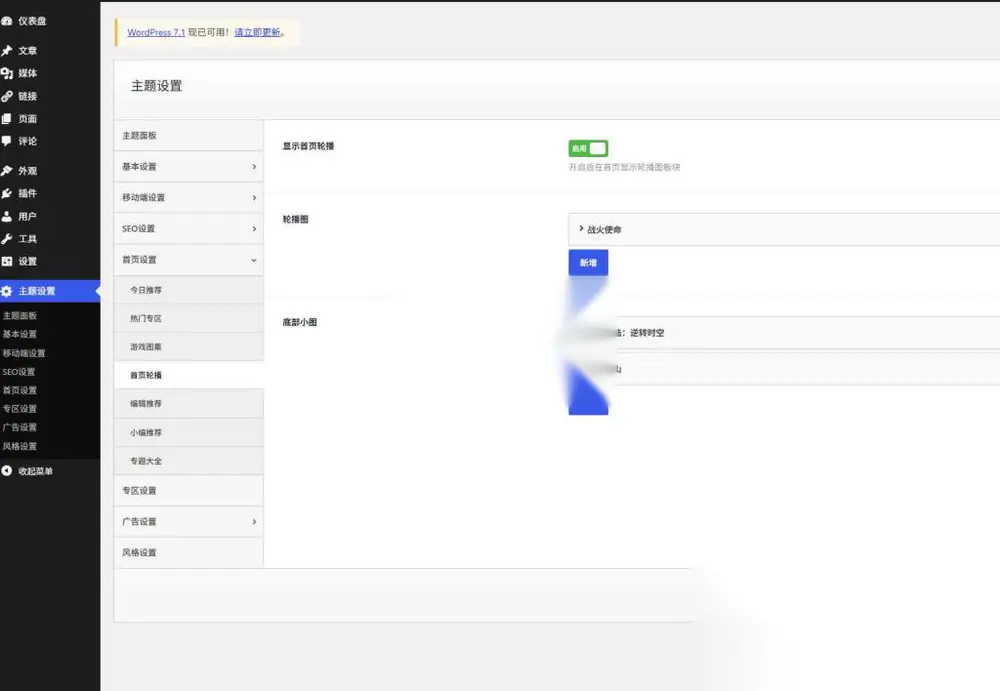Click 首页设置 in dark sidebar submenu
This screenshot has width=1000, height=691.
20,390
